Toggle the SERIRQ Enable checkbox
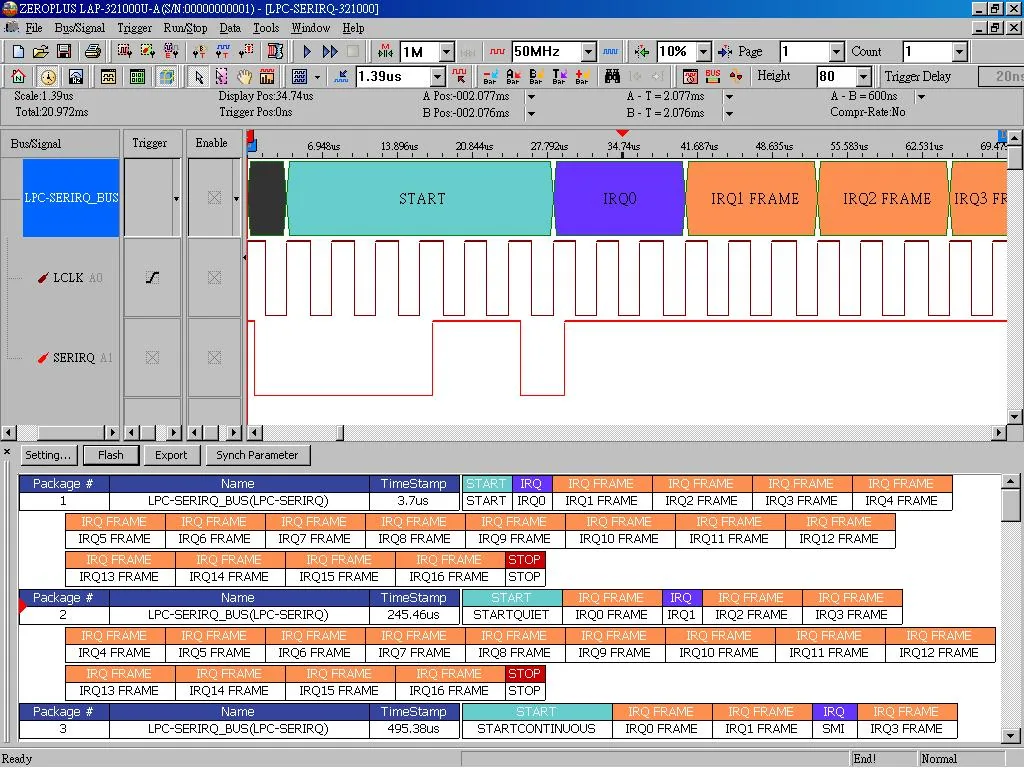Screen dimensions: 1024x768 tap(214, 357)
